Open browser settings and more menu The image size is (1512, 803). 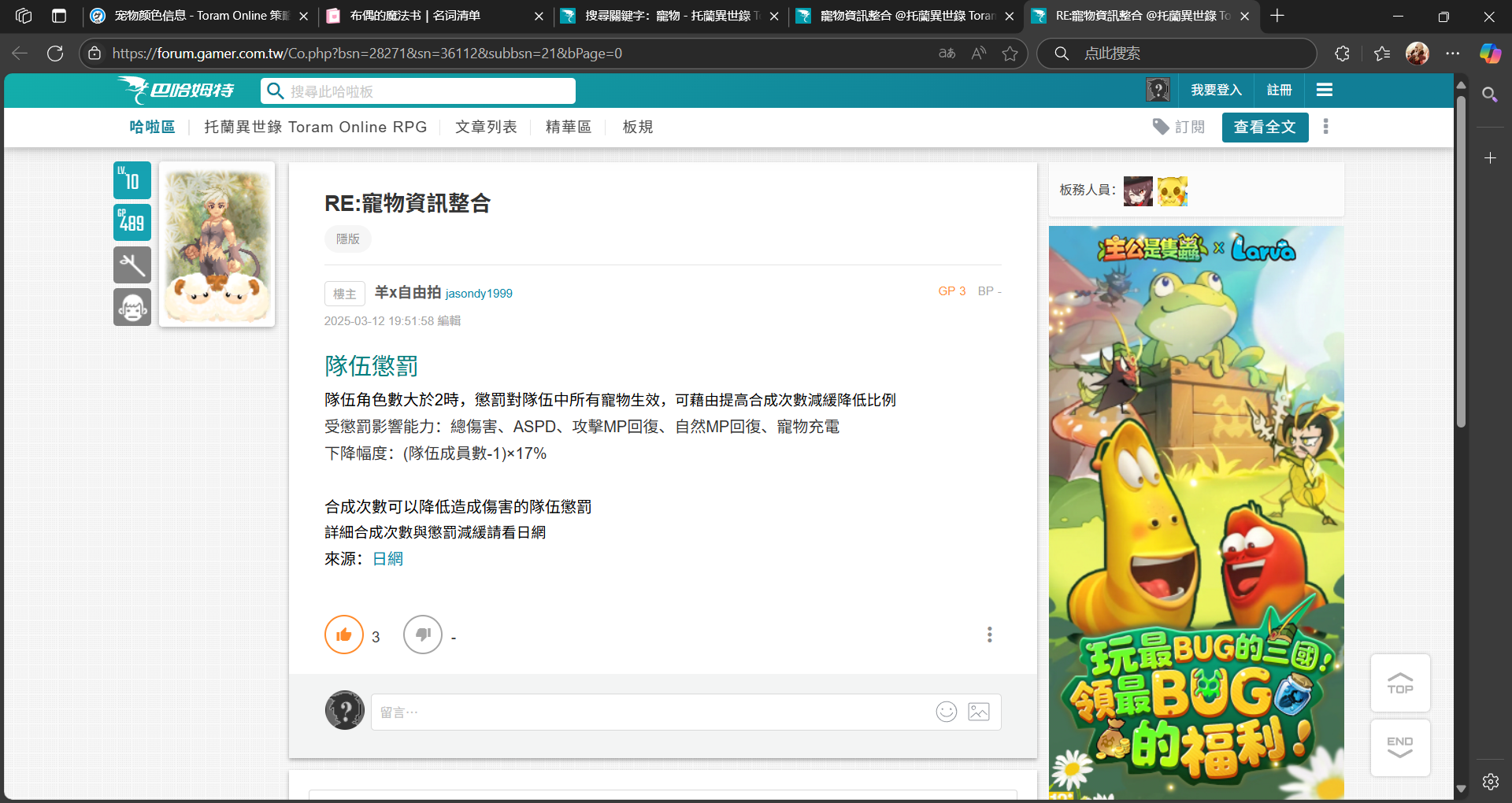pos(1453,54)
